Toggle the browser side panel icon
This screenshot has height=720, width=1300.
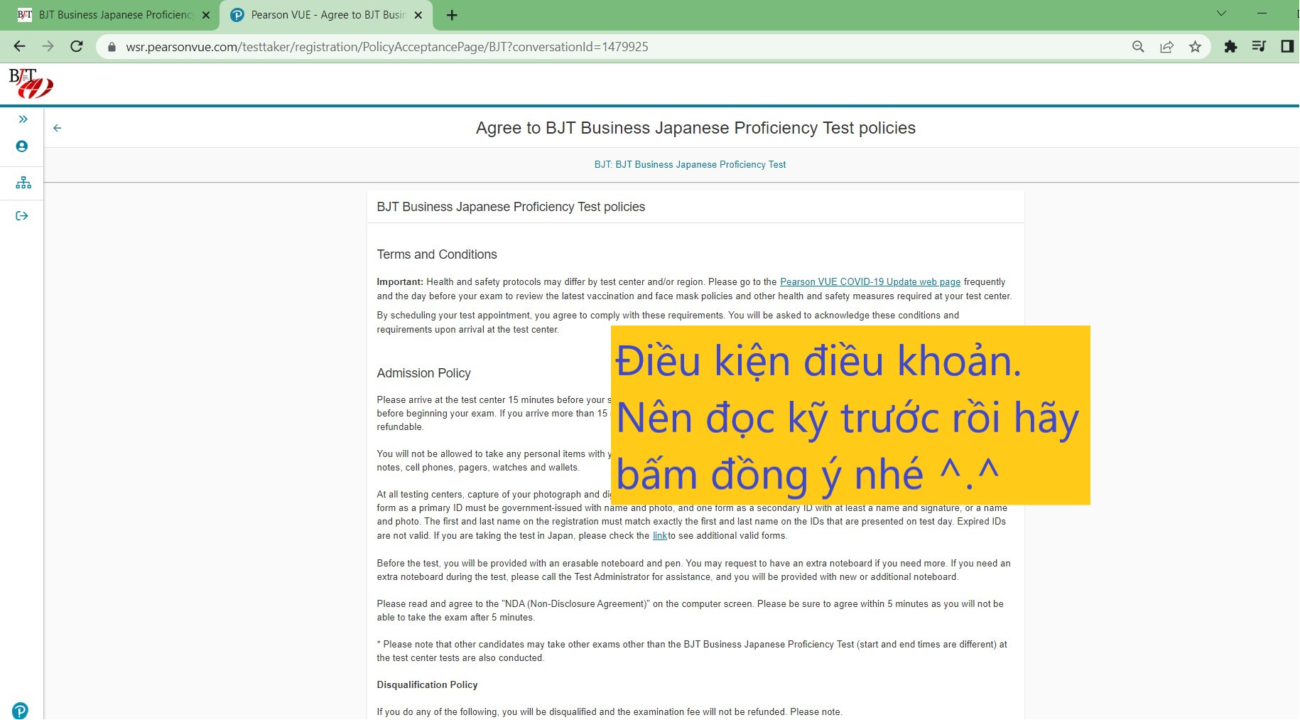coord(1287,47)
